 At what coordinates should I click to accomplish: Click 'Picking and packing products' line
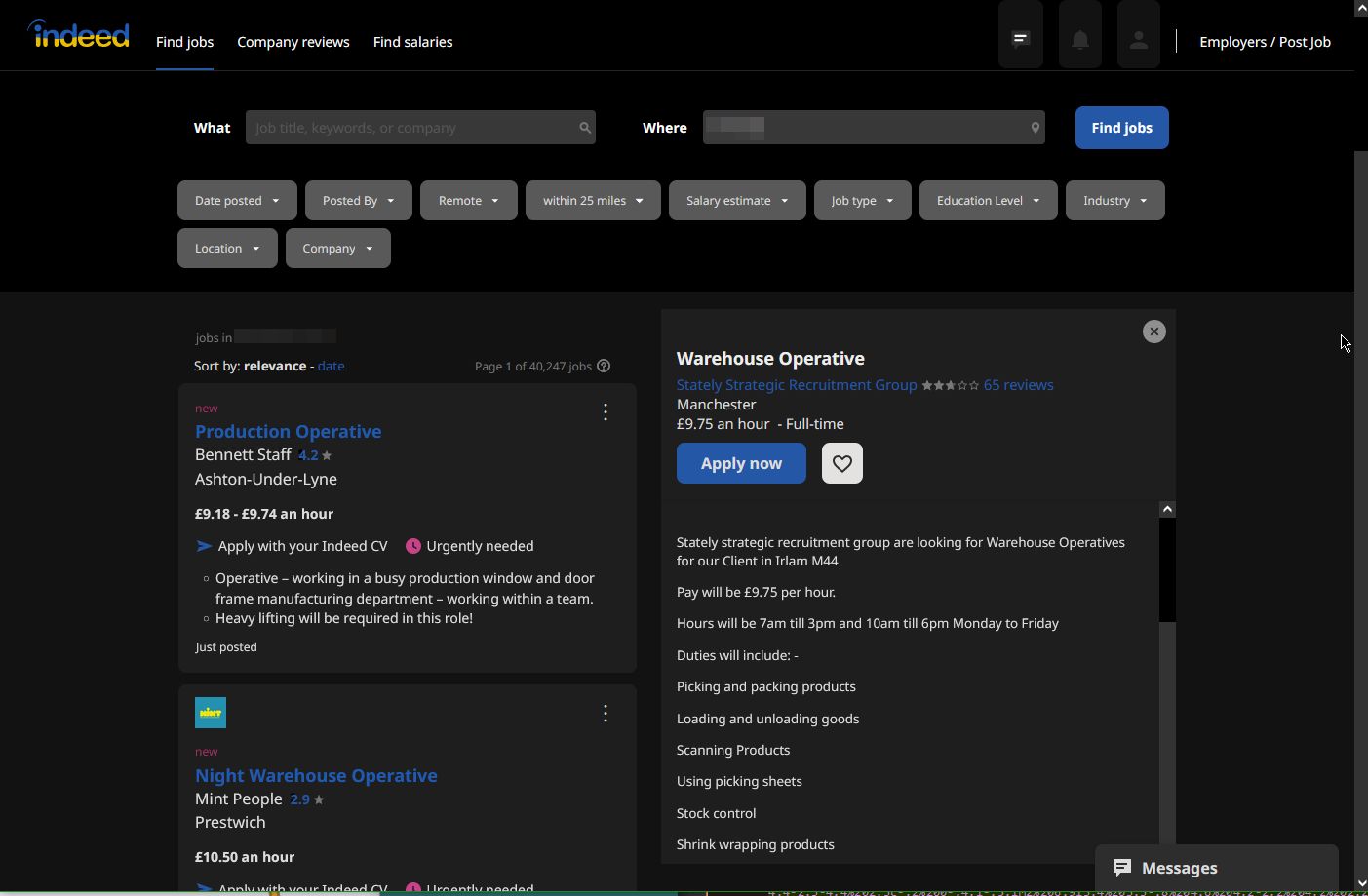point(766,686)
